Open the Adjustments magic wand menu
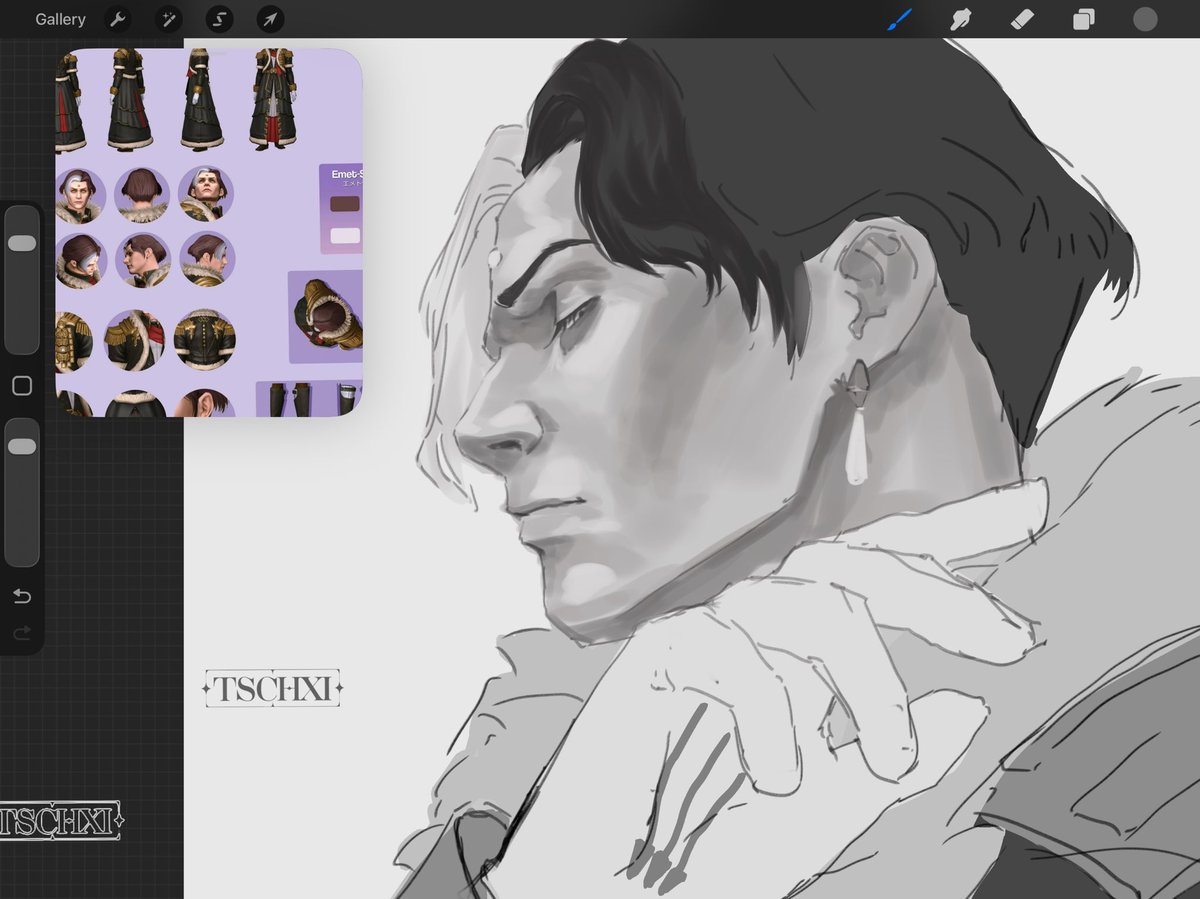The height and width of the screenshot is (899, 1200). point(169,19)
